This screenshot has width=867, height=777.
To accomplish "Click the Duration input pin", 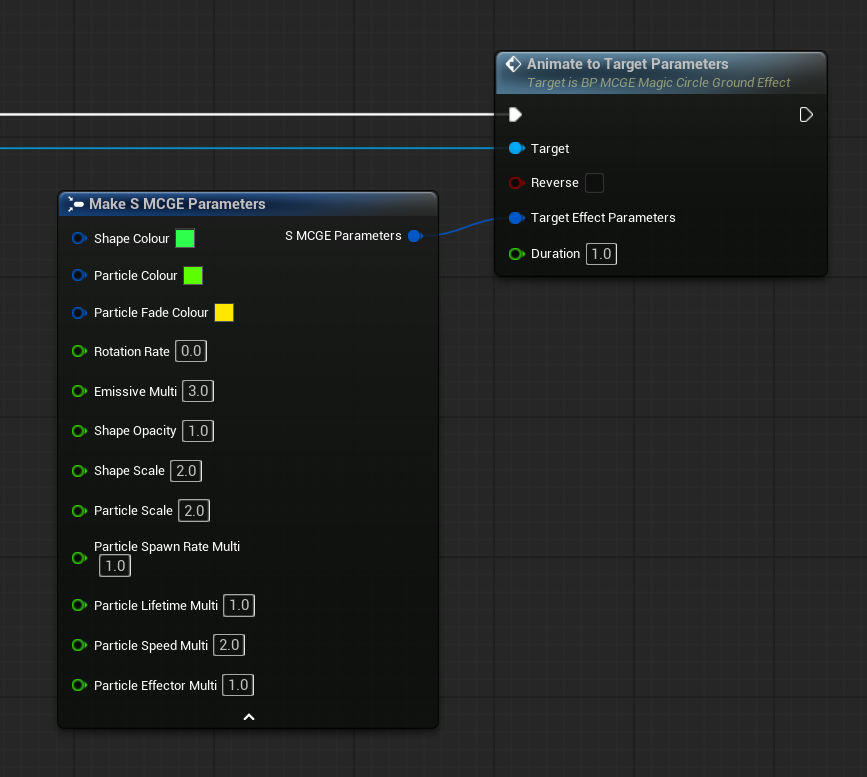I will pyautogui.click(x=516, y=254).
